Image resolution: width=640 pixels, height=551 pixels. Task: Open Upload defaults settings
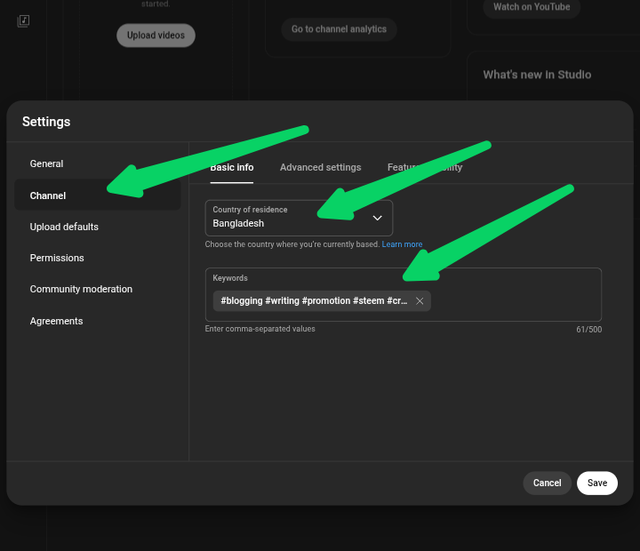point(64,227)
